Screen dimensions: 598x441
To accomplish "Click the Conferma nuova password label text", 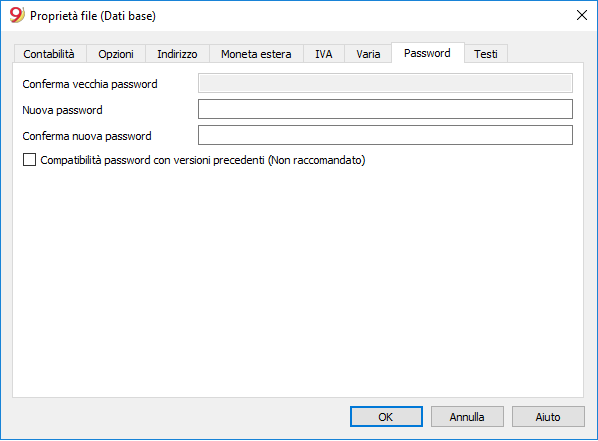I will tap(87, 136).
